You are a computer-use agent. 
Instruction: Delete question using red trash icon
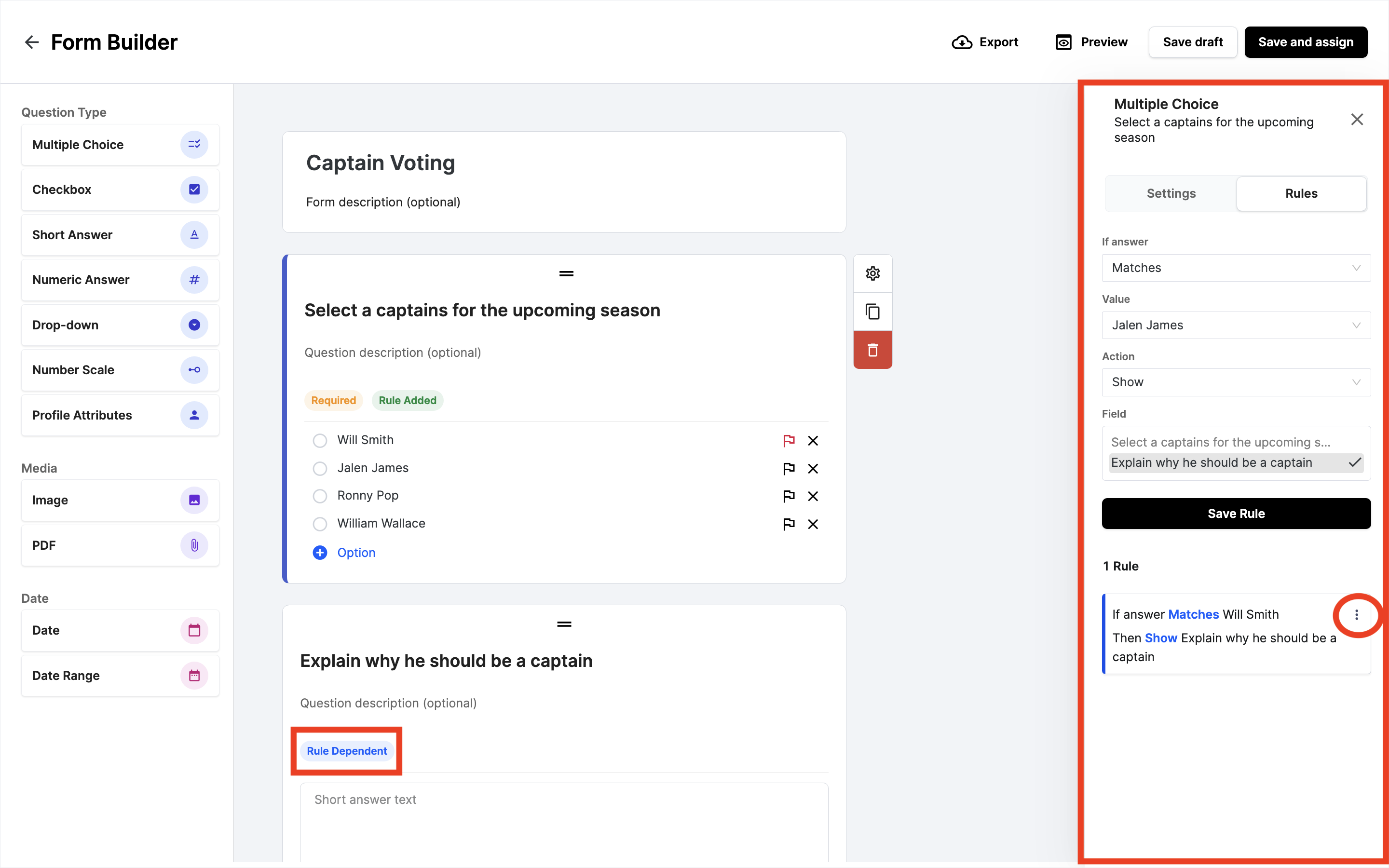click(x=872, y=350)
